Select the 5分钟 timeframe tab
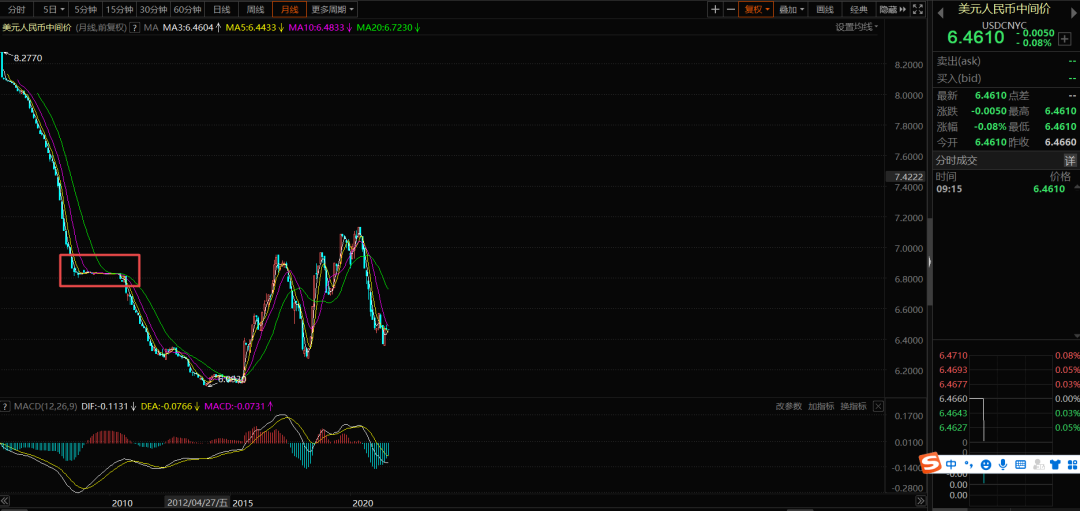The width and height of the screenshot is (1080, 511). click(x=85, y=10)
